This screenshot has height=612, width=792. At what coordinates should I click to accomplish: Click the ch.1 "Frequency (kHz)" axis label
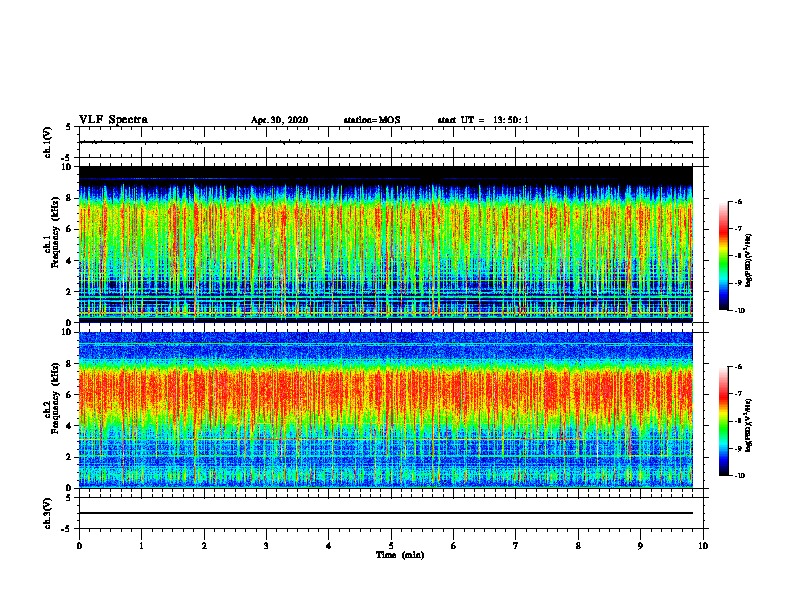[x=55, y=232]
